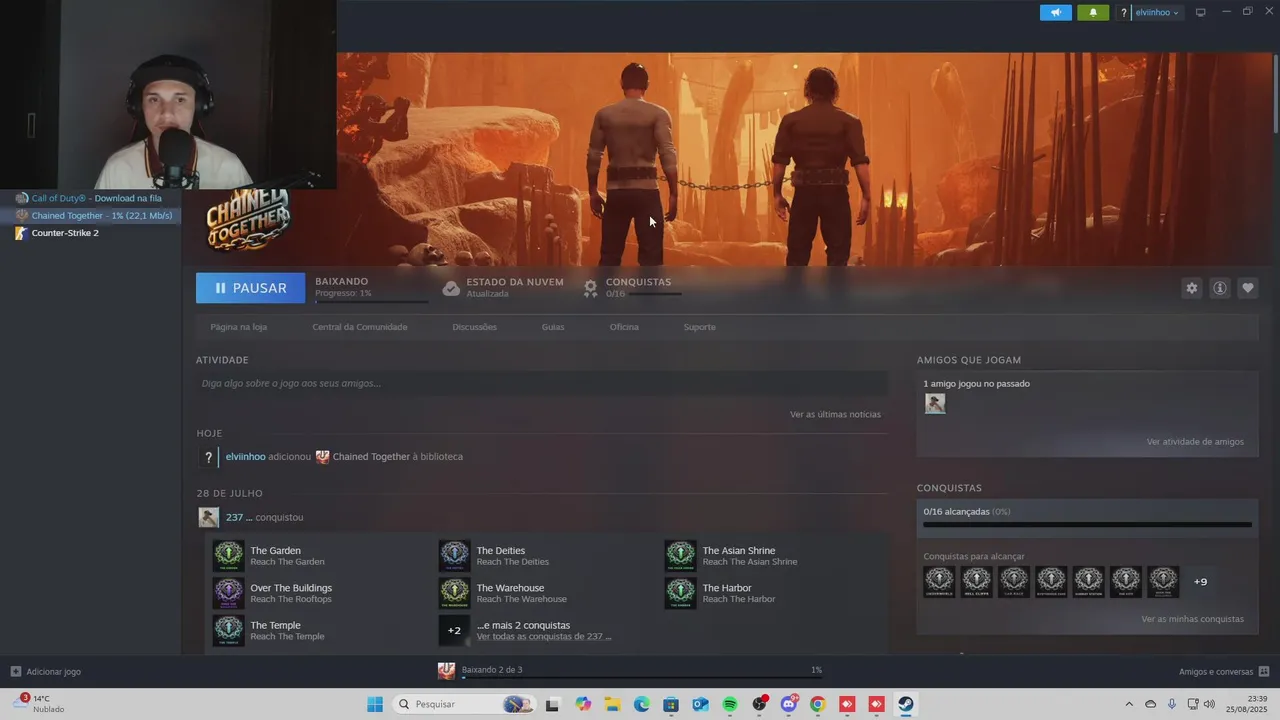Open the game settings gear icon
The height and width of the screenshot is (720, 1280).
click(1191, 288)
